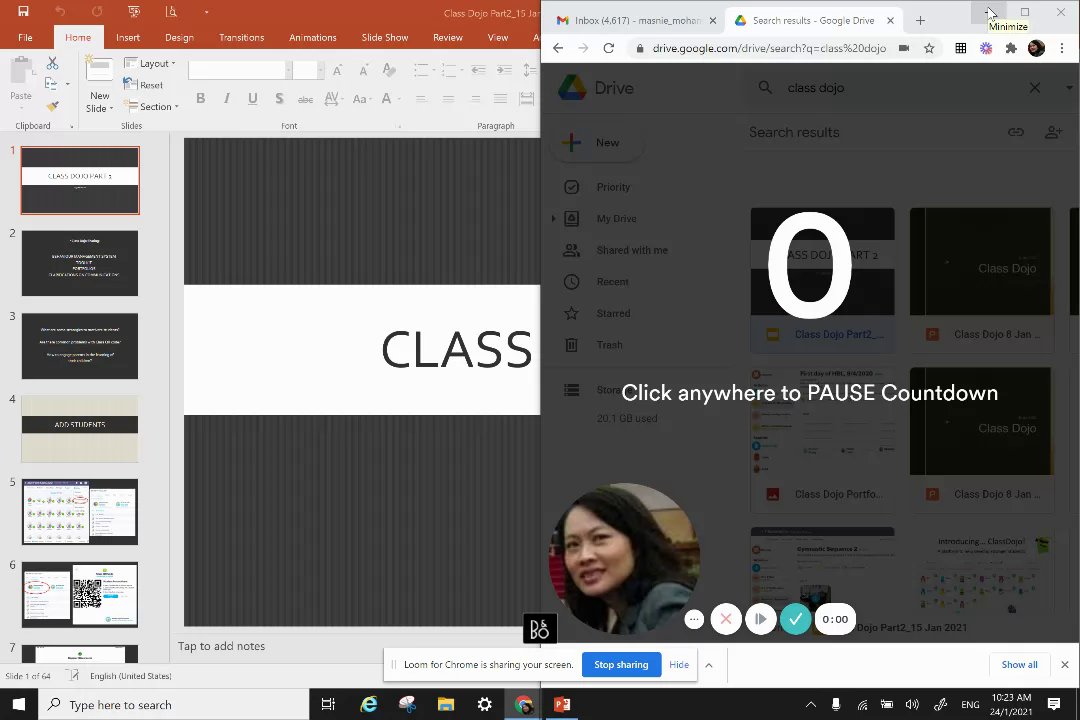Toggle Bold formatting in PowerPoint
Image resolution: width=1080 pixels, height=720 pixels.
[x=200, y=99]
